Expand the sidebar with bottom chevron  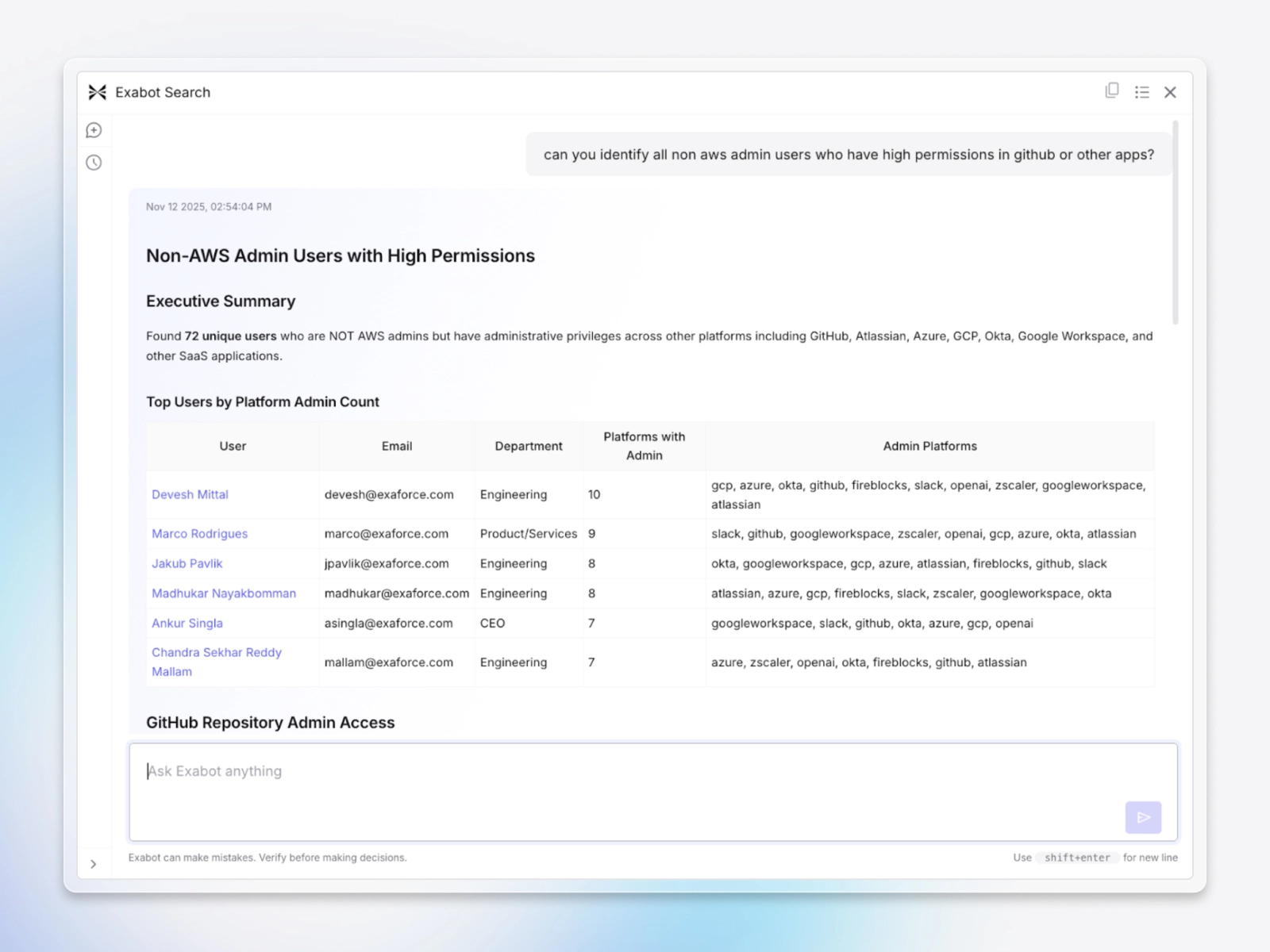[x=94, y=864]
